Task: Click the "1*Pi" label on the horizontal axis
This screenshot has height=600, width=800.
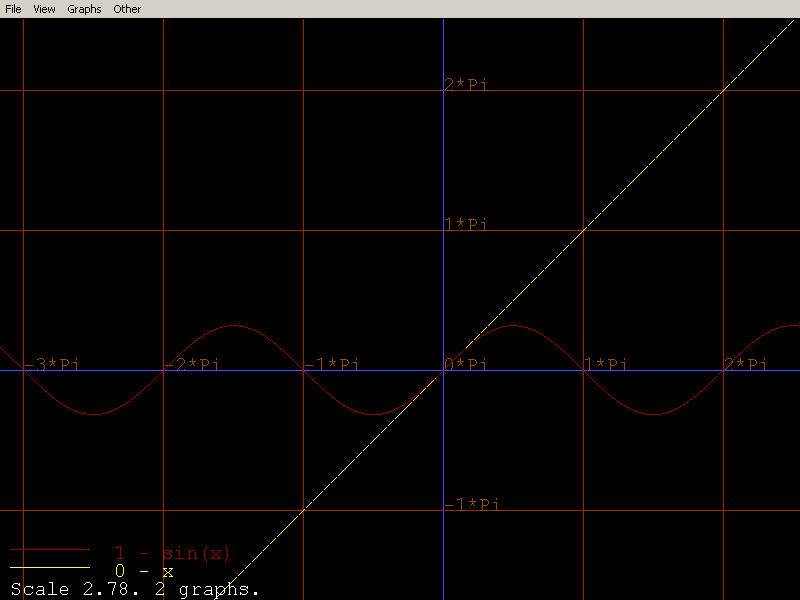Action: [606, 364]
